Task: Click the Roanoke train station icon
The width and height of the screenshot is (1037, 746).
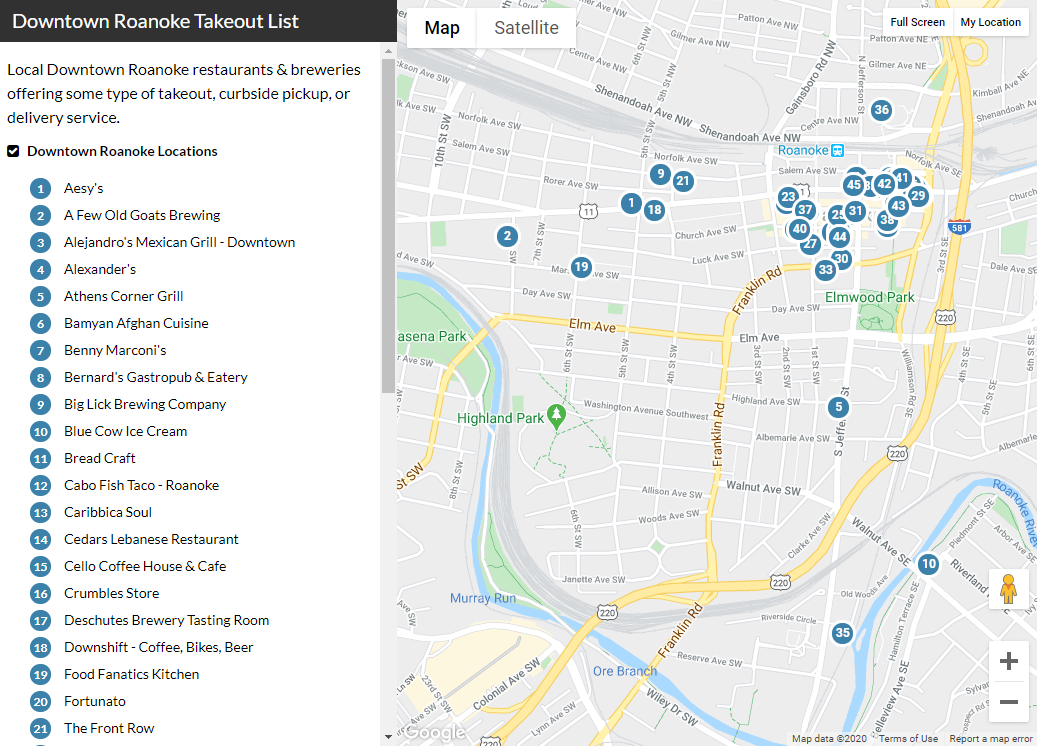Action: (x=837, y=150)
